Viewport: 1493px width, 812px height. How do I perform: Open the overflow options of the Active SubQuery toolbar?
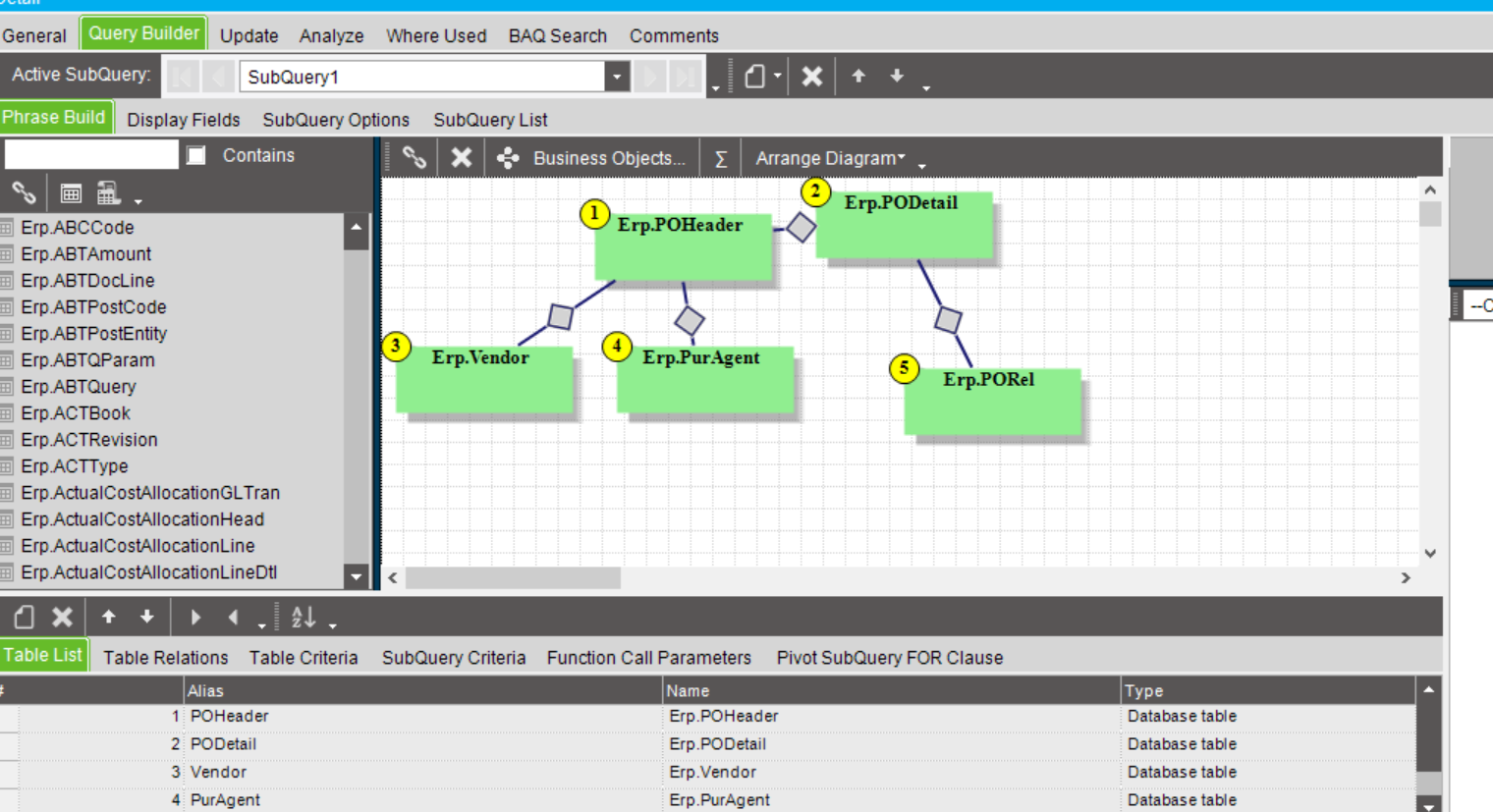[926, 88]
